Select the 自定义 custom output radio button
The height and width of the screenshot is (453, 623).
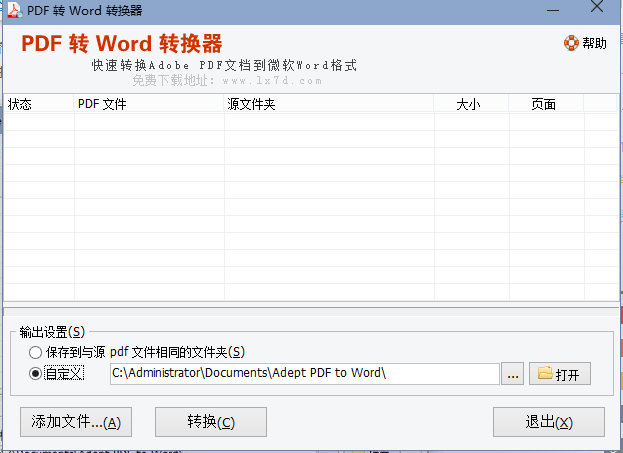(x=35, y=374)
